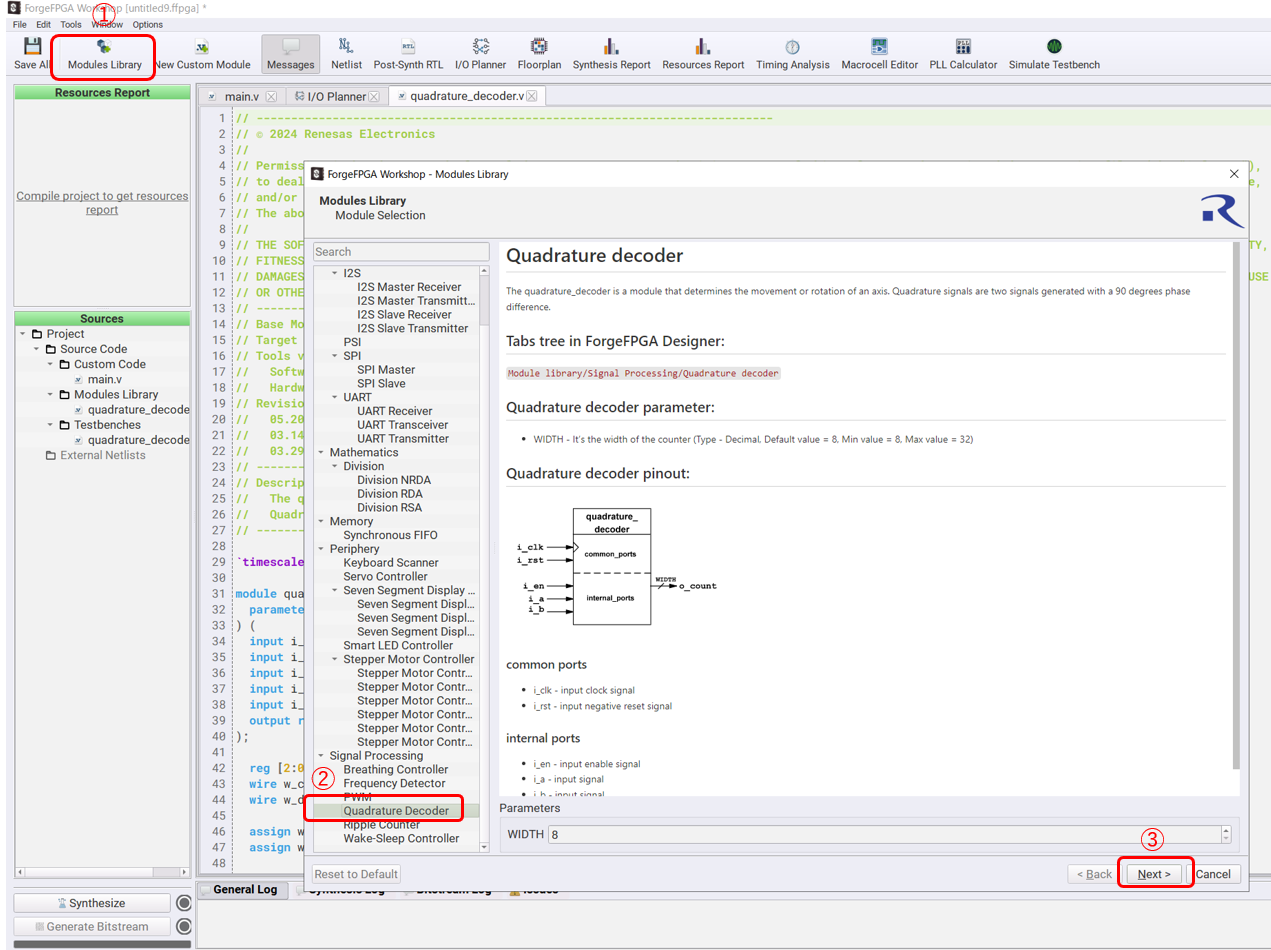
Task: Increment WIDTH using the up arrow
Action: 1226,830
